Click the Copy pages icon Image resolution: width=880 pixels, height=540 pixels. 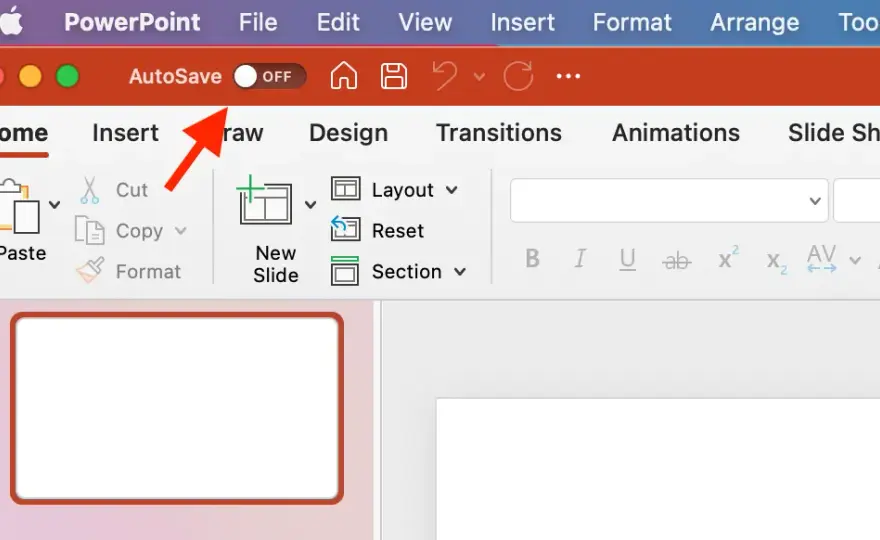(x=90, y=230)
